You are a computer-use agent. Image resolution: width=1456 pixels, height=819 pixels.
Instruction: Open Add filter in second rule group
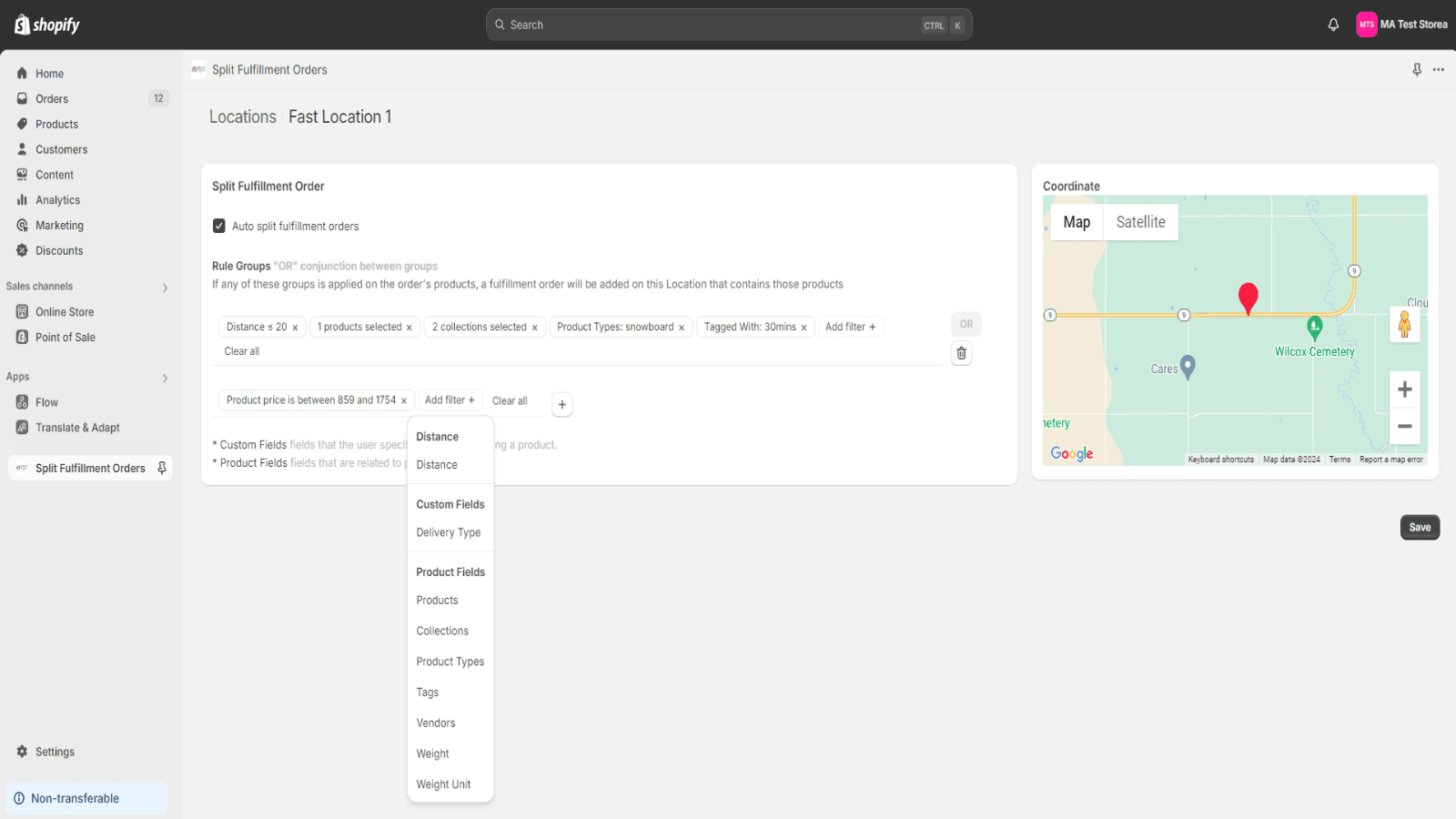(x=450, y=400)
